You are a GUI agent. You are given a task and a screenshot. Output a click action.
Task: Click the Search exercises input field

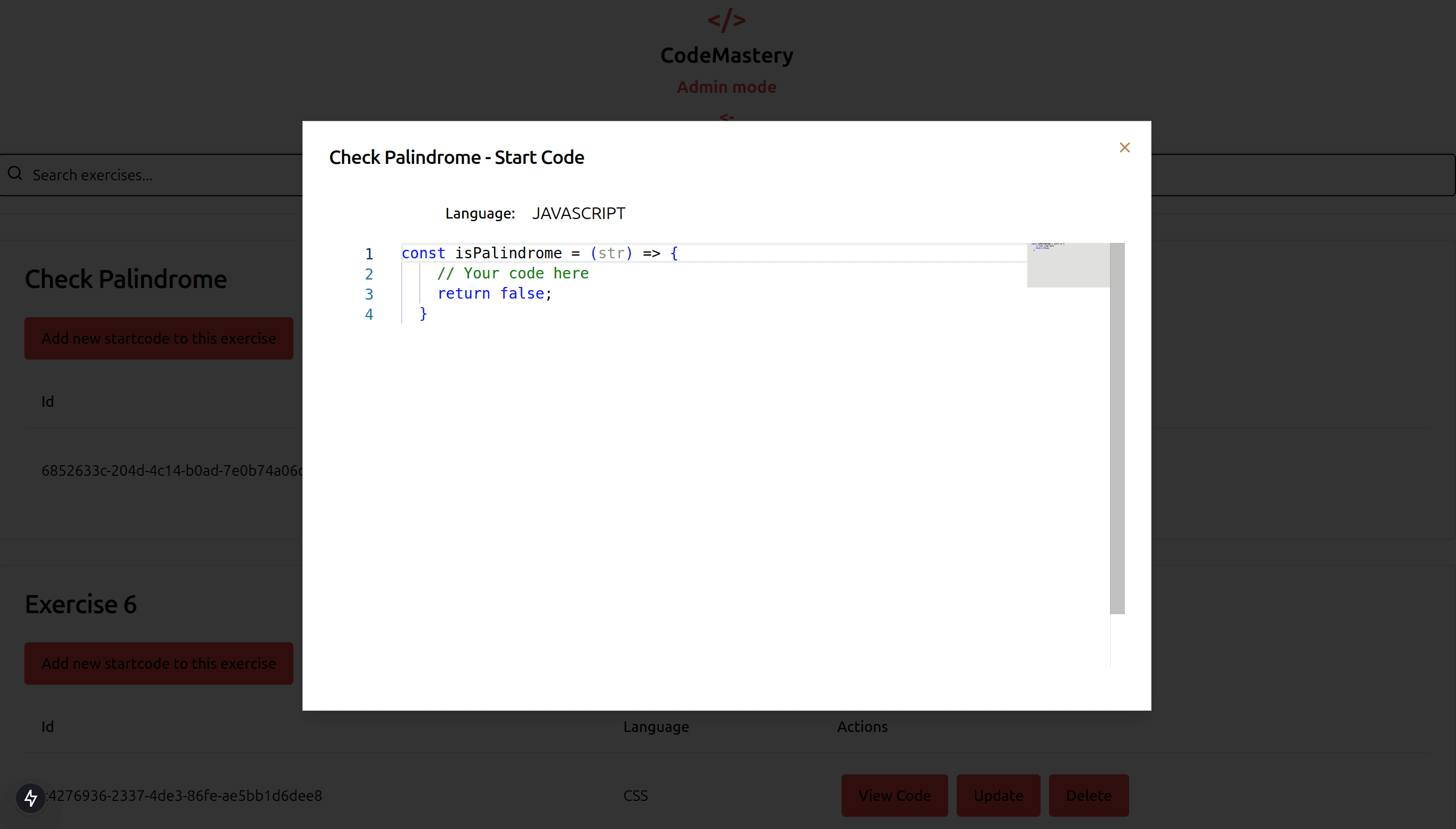(171, 174)
